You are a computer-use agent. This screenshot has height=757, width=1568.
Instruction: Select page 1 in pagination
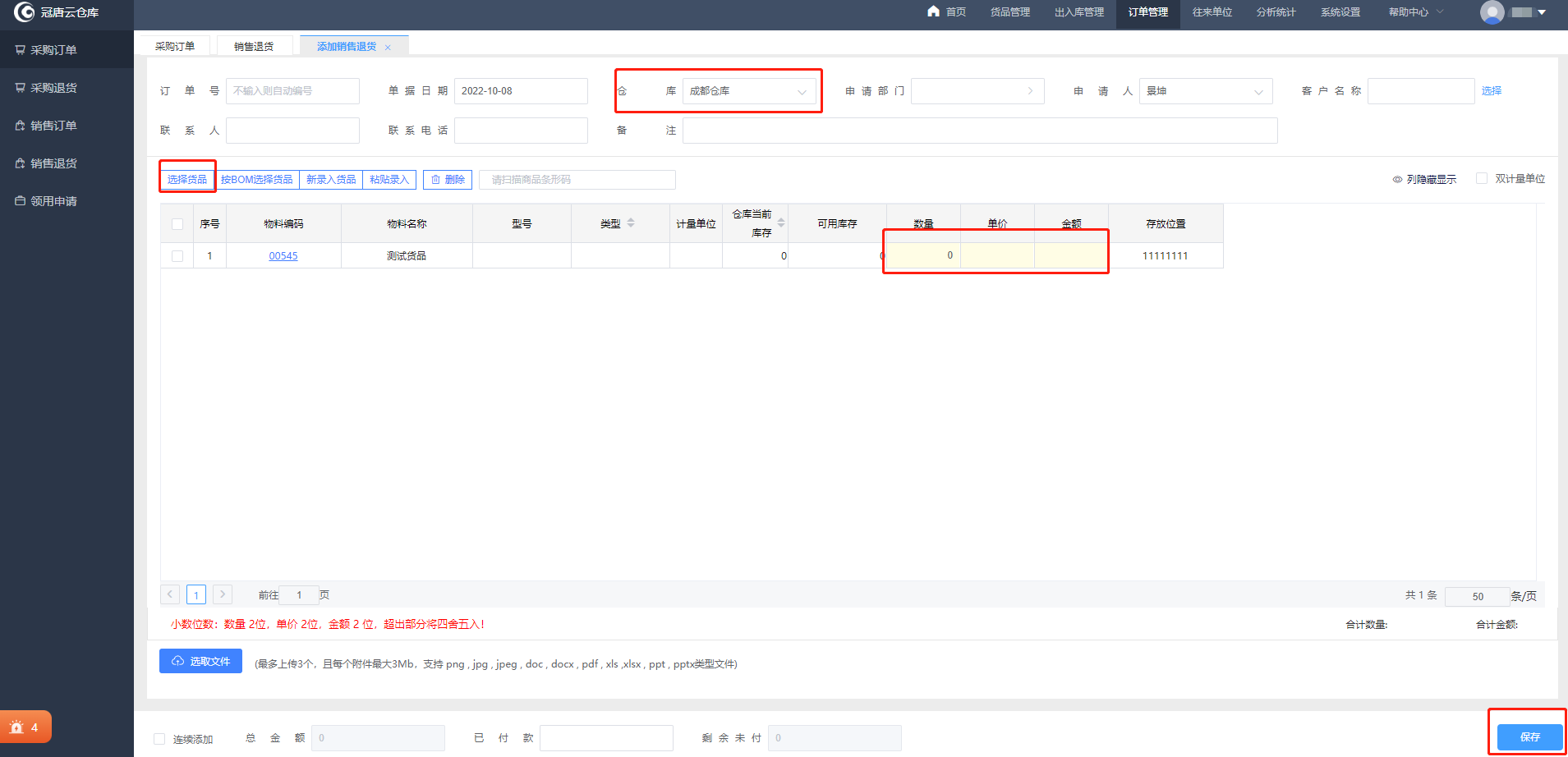(196, 594)
